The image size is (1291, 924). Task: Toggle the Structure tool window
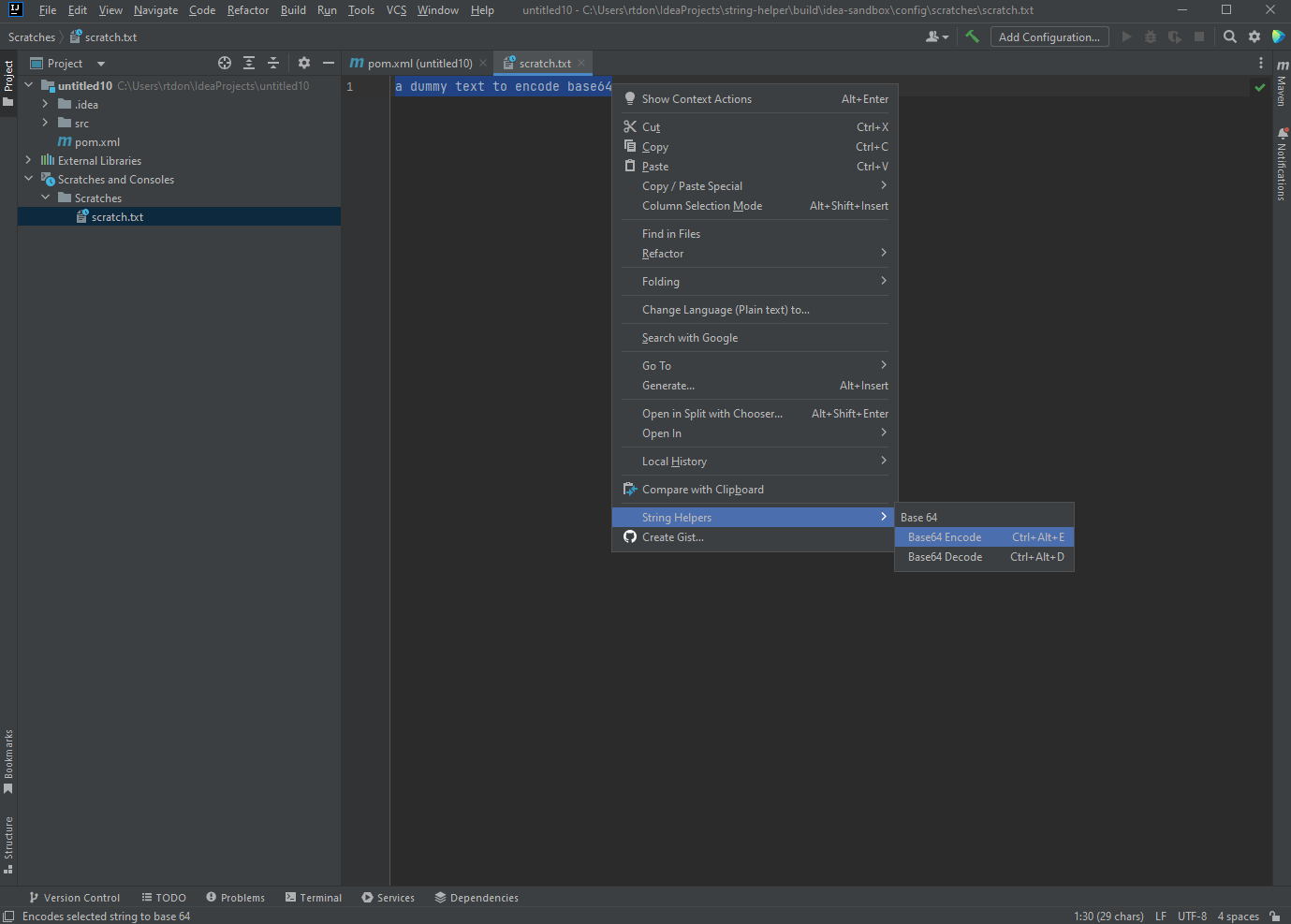coord(8,842)
